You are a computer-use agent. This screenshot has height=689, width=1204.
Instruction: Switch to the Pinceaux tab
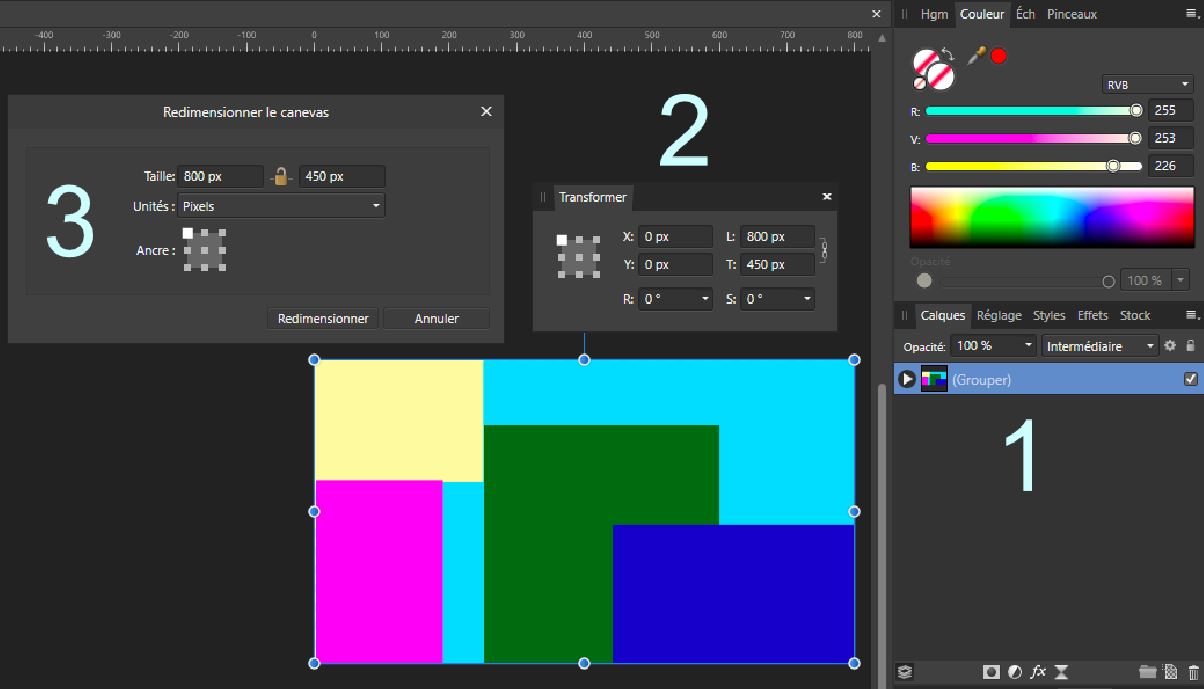coord(1072,14)
